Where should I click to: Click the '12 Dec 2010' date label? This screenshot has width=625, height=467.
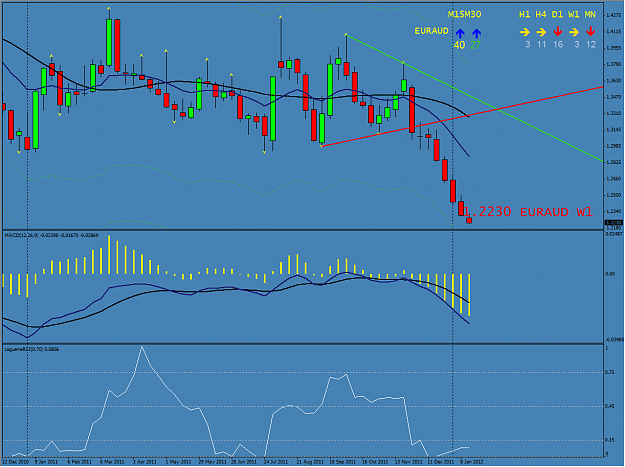(x=16, y=462)
